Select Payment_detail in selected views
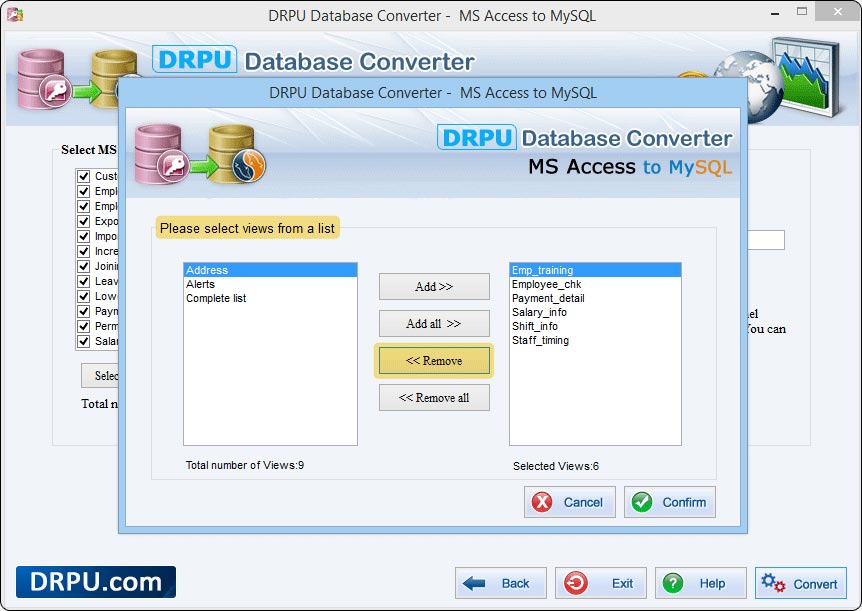 click(x=595, y=298)
